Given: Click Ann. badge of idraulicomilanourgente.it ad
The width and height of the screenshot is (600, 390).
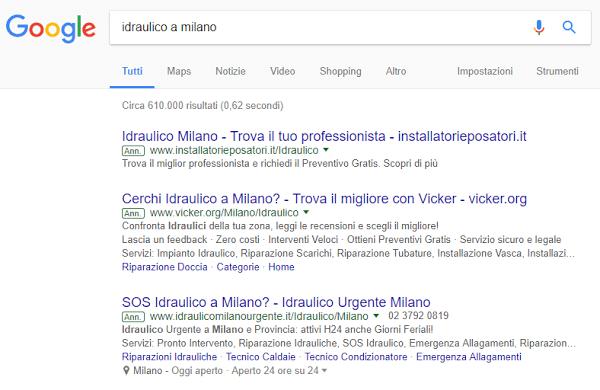Looking at the screenshot, I should coord(133,317).
